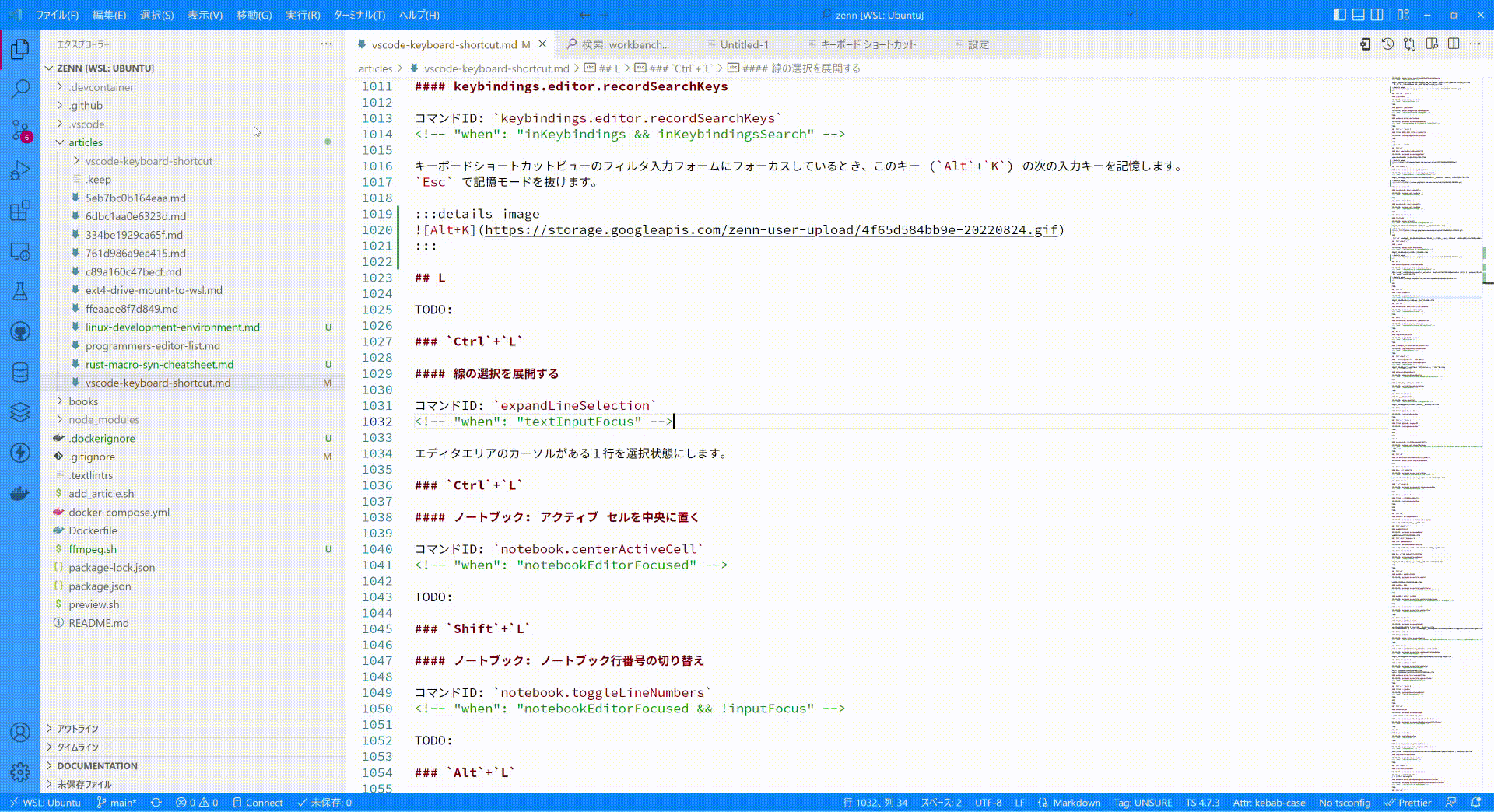Toggle secondary side bar layout icon
This screenshot has height=812, width=1494.
(1377, 15)
